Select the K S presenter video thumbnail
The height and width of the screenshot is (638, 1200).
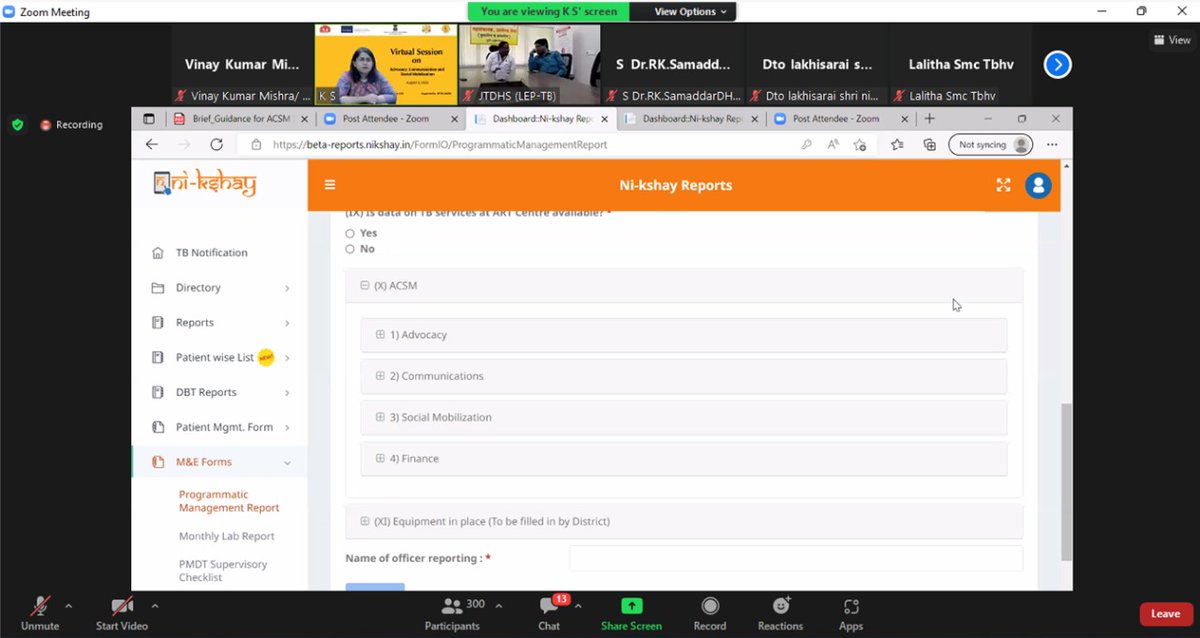click(386, 65)
